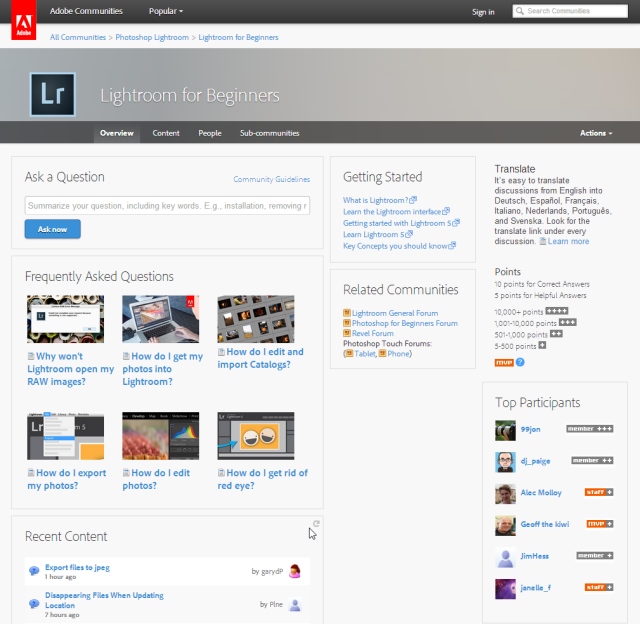Image resolution: width=640 pixels, height=624 pixels.
Task: Open red eye FAQ thumbnail
Action: click(256, 435)
